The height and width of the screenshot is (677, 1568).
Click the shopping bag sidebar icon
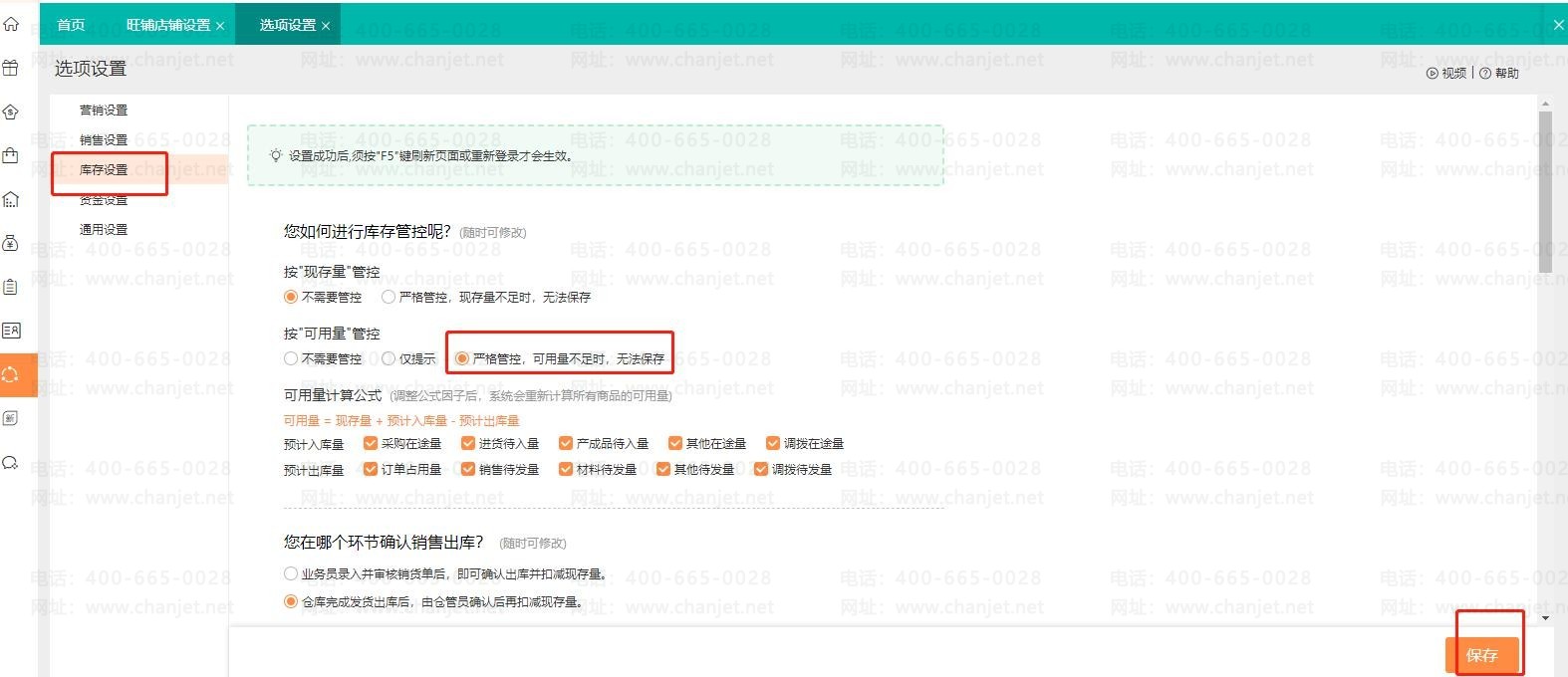[11, 155]
